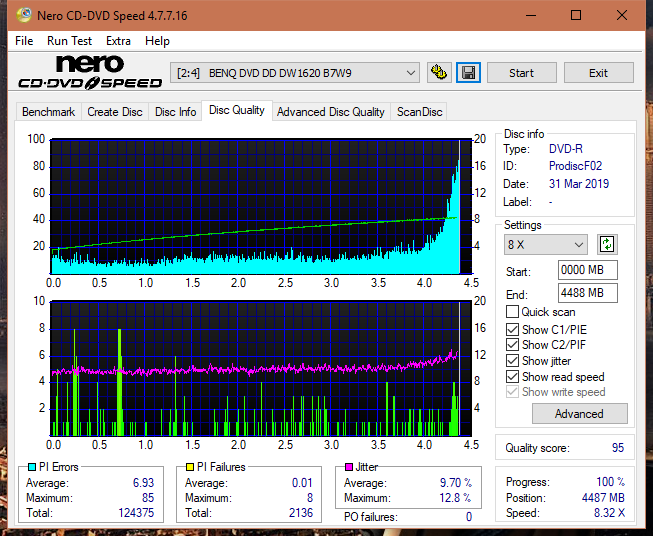
Task: Click the magenta Jitter legend swatch
Action: click(x=349, y=467)
